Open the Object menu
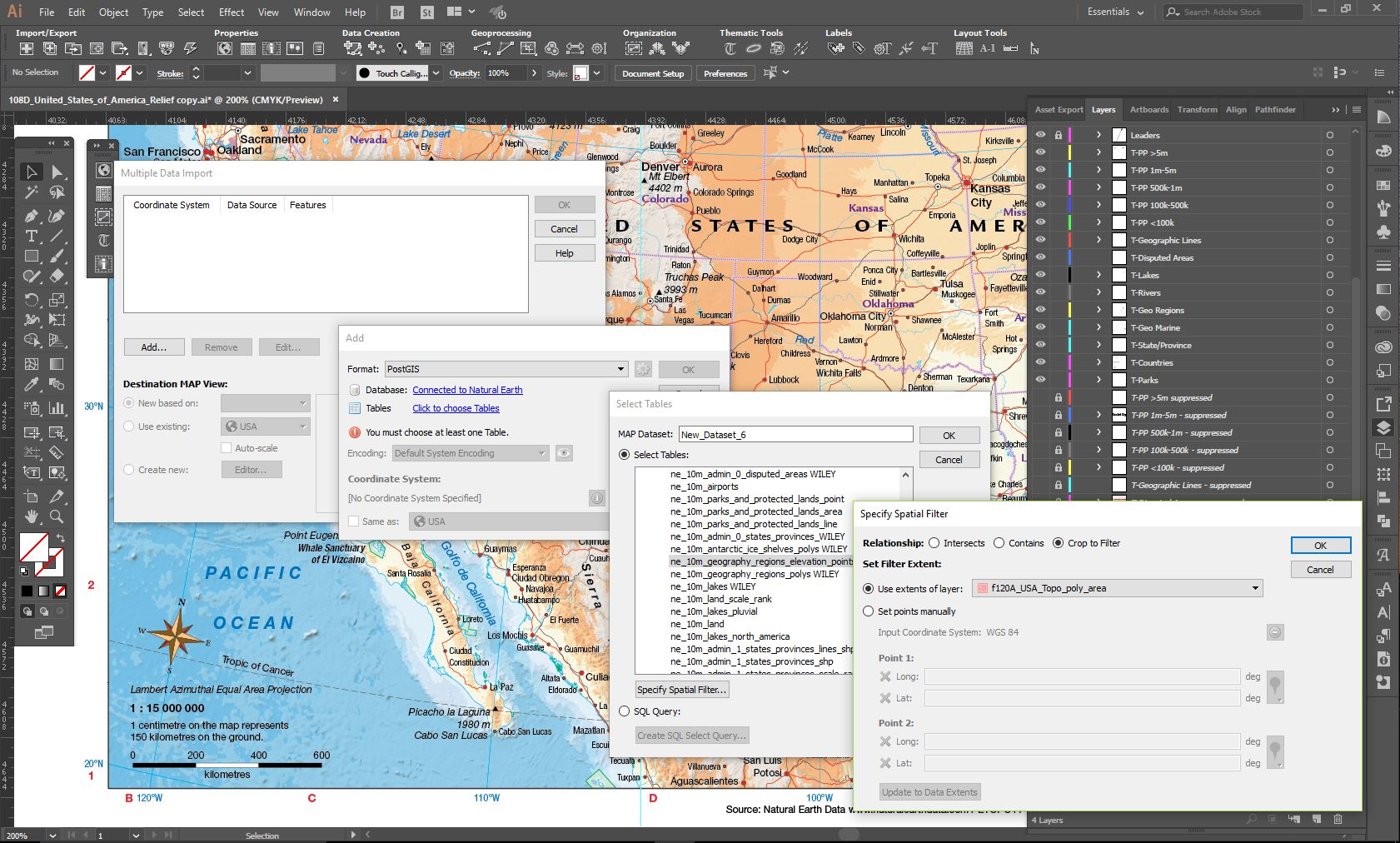Image resolution: width=1400 pixels, height=843 pixels. tap(113, 12)
